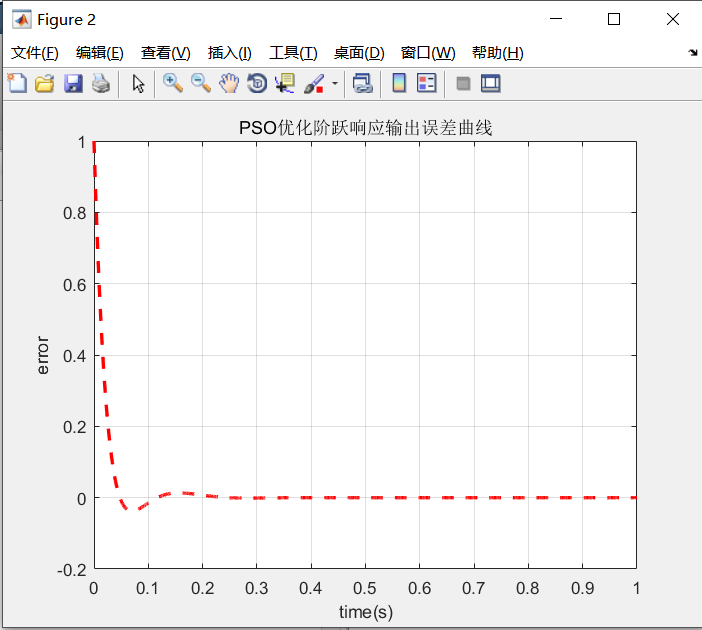Click the y-axis tick label -0.2
This screenshot has height=630, width=702.
pyautogui.click(x=72, y=570)
